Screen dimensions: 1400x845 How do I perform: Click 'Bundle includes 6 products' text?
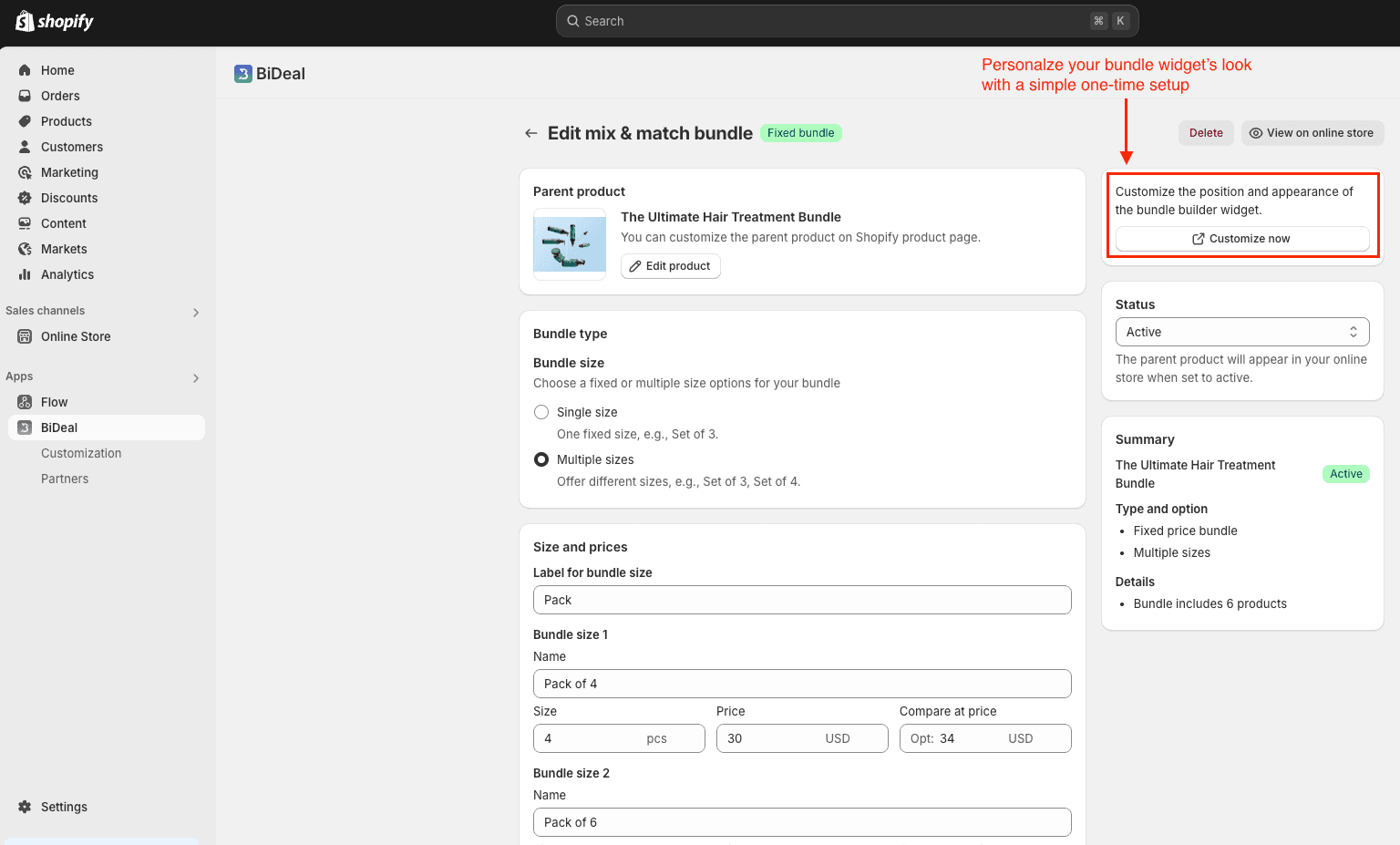(x=1210, y=603)
